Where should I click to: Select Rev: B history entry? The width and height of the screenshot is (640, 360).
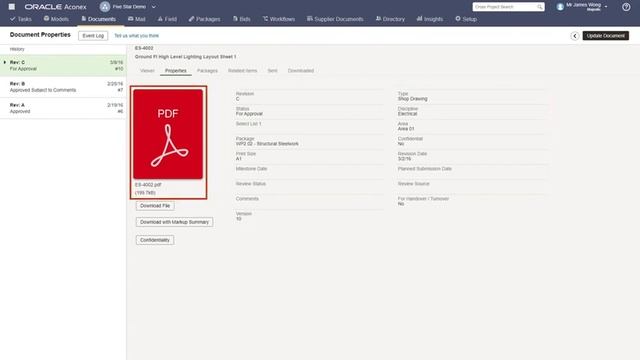(x=63, y=87)
